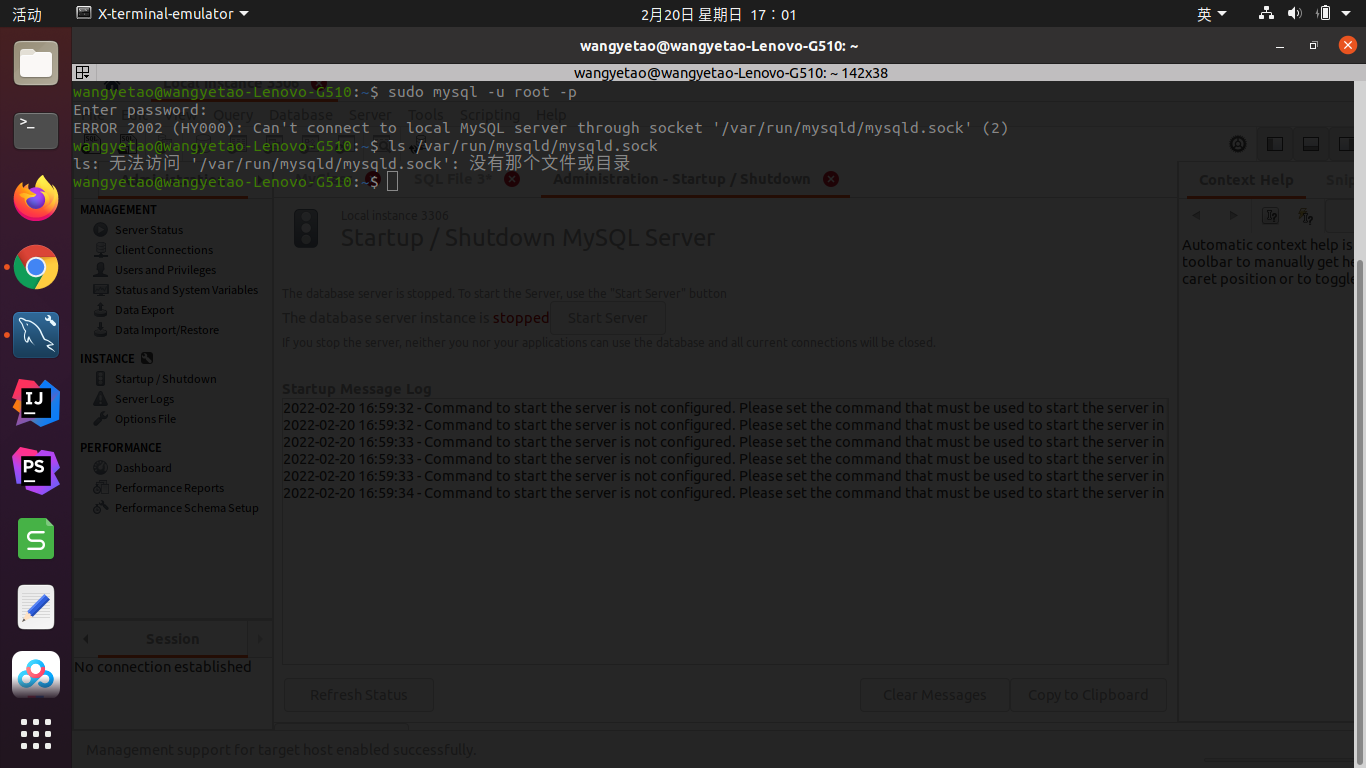
Task: Toggle Workbench left sidebar panel icon
Action: [x=1275, y=145]
